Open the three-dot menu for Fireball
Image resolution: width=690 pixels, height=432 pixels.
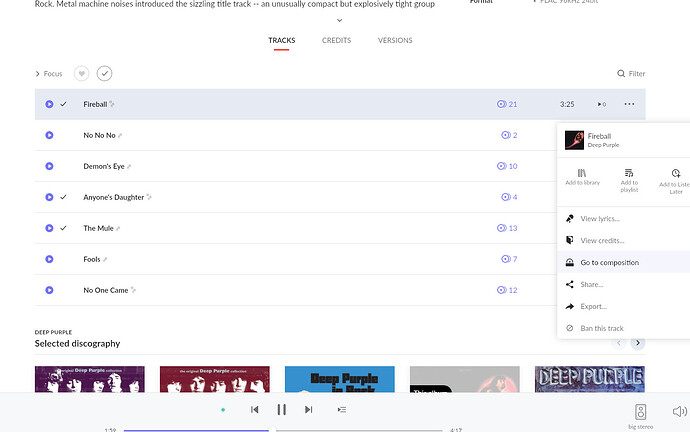click(629, 104)
